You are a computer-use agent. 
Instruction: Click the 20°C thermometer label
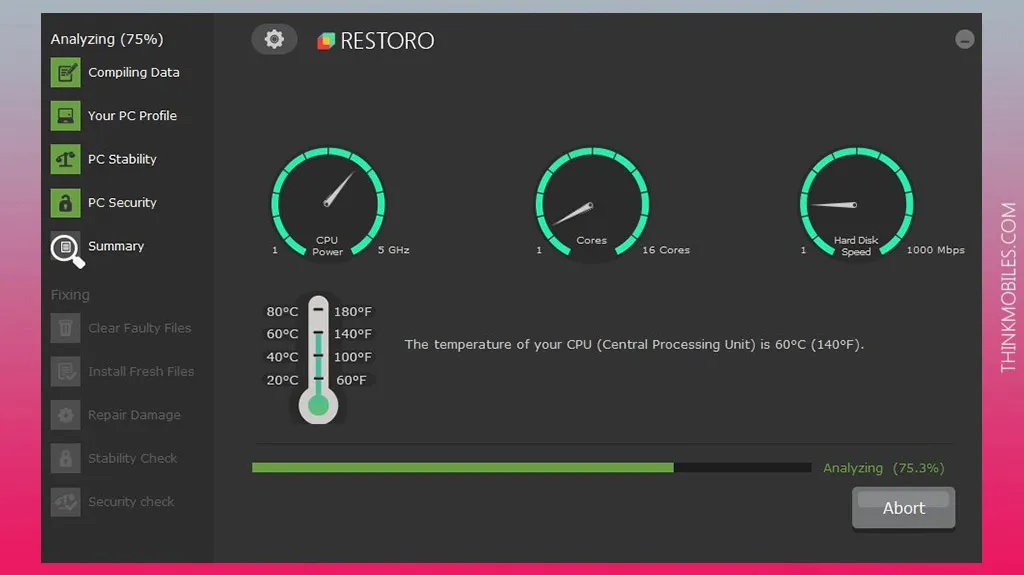click(282, 380)
